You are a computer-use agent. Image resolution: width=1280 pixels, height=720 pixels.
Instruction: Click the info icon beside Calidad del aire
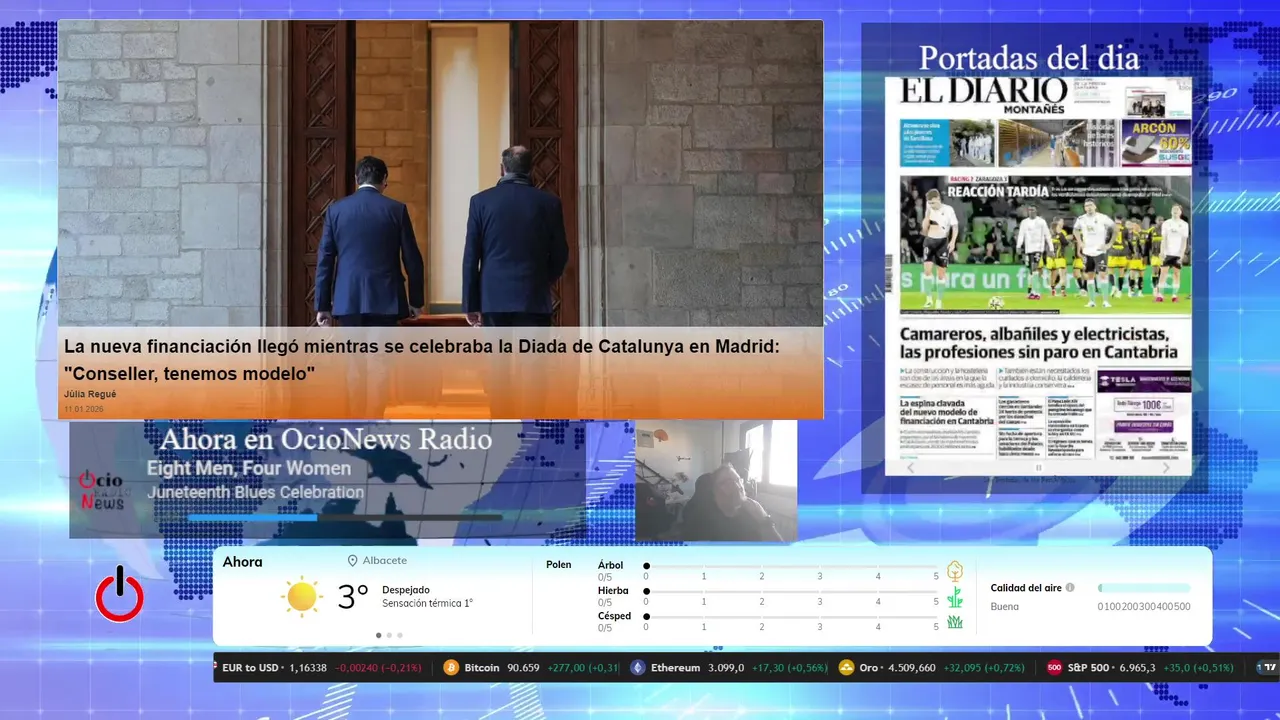coord(1070,588)
